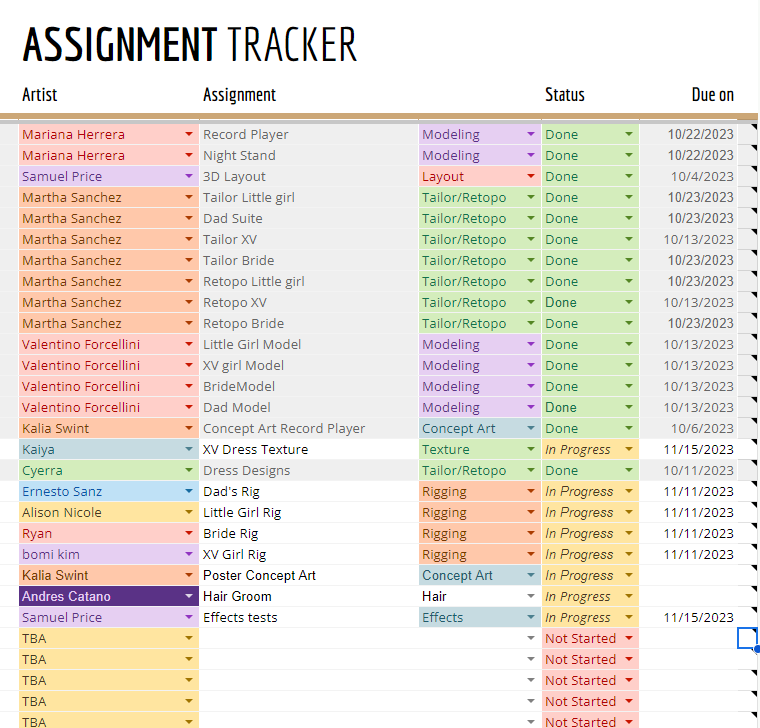The image size is (760, 728).
Task: Open Ernesto Sanz artist dropdown
Action: pos(189,491)
